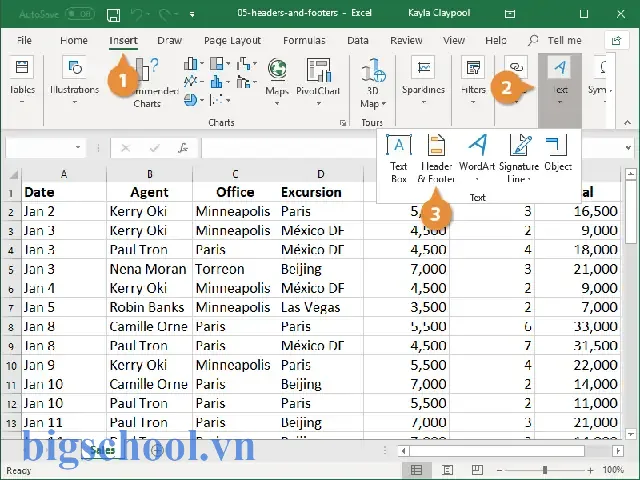The image size is (640, 480).
Task: Switch to the Draw tab
Action: click(x=169, y=40)
